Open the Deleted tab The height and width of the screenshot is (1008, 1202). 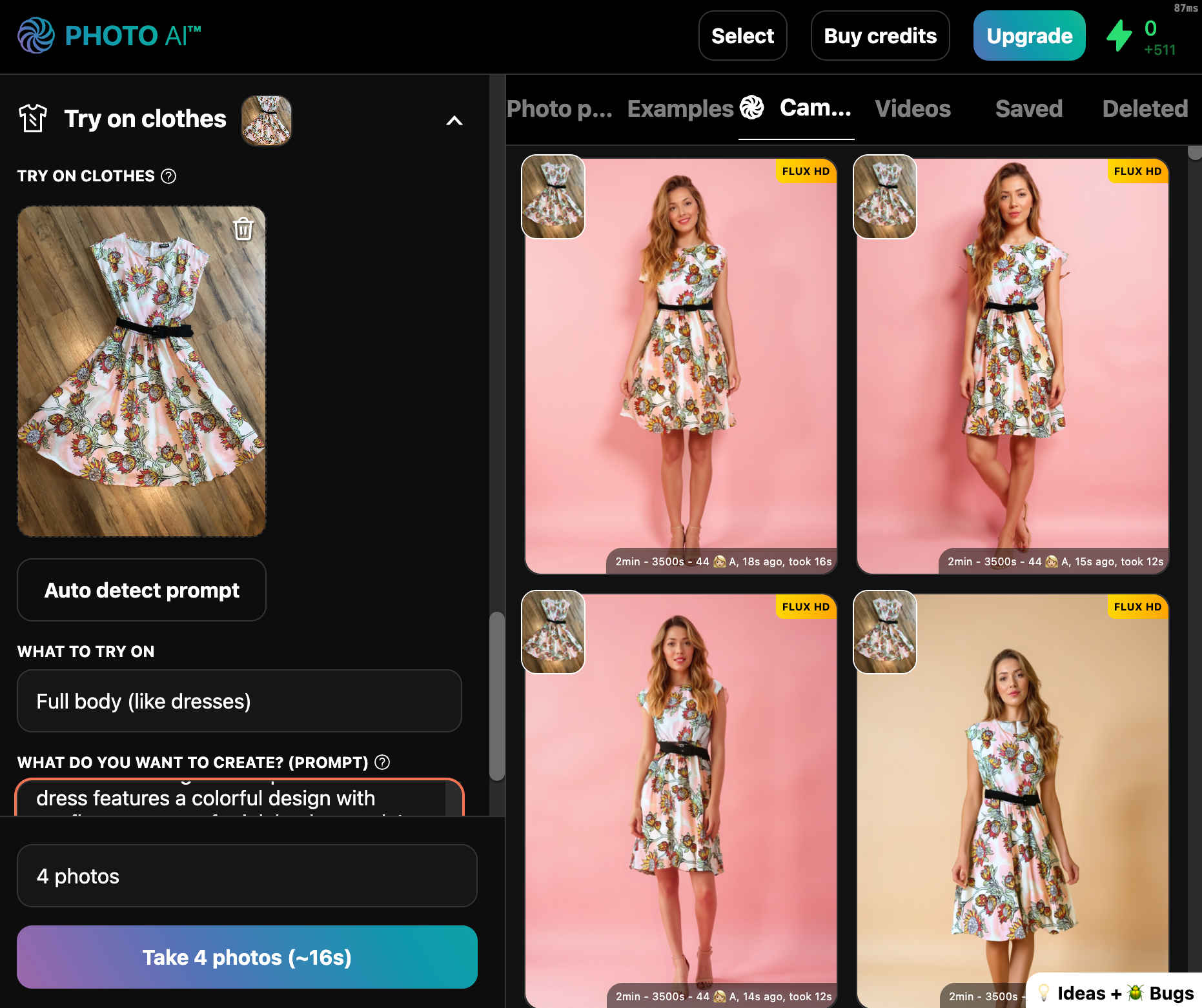tap(1145, 108)
